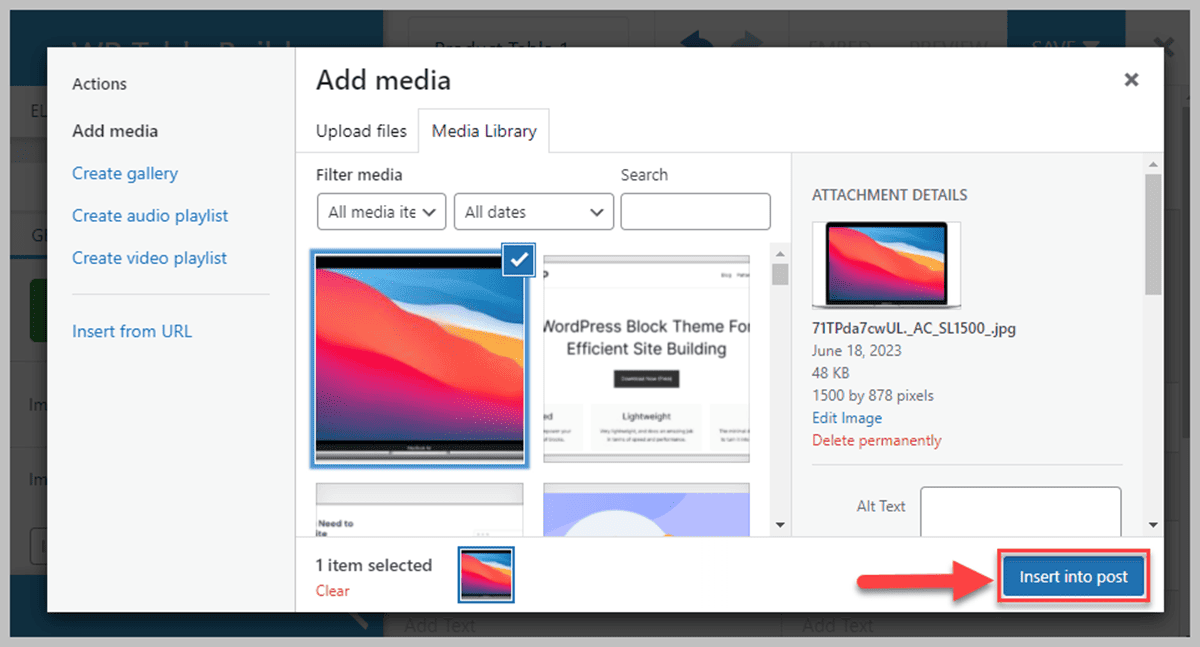Click the selected item thumbnail in the bottom bar
The width and height of the screenshot is (1200, 647).
[485, 574]
